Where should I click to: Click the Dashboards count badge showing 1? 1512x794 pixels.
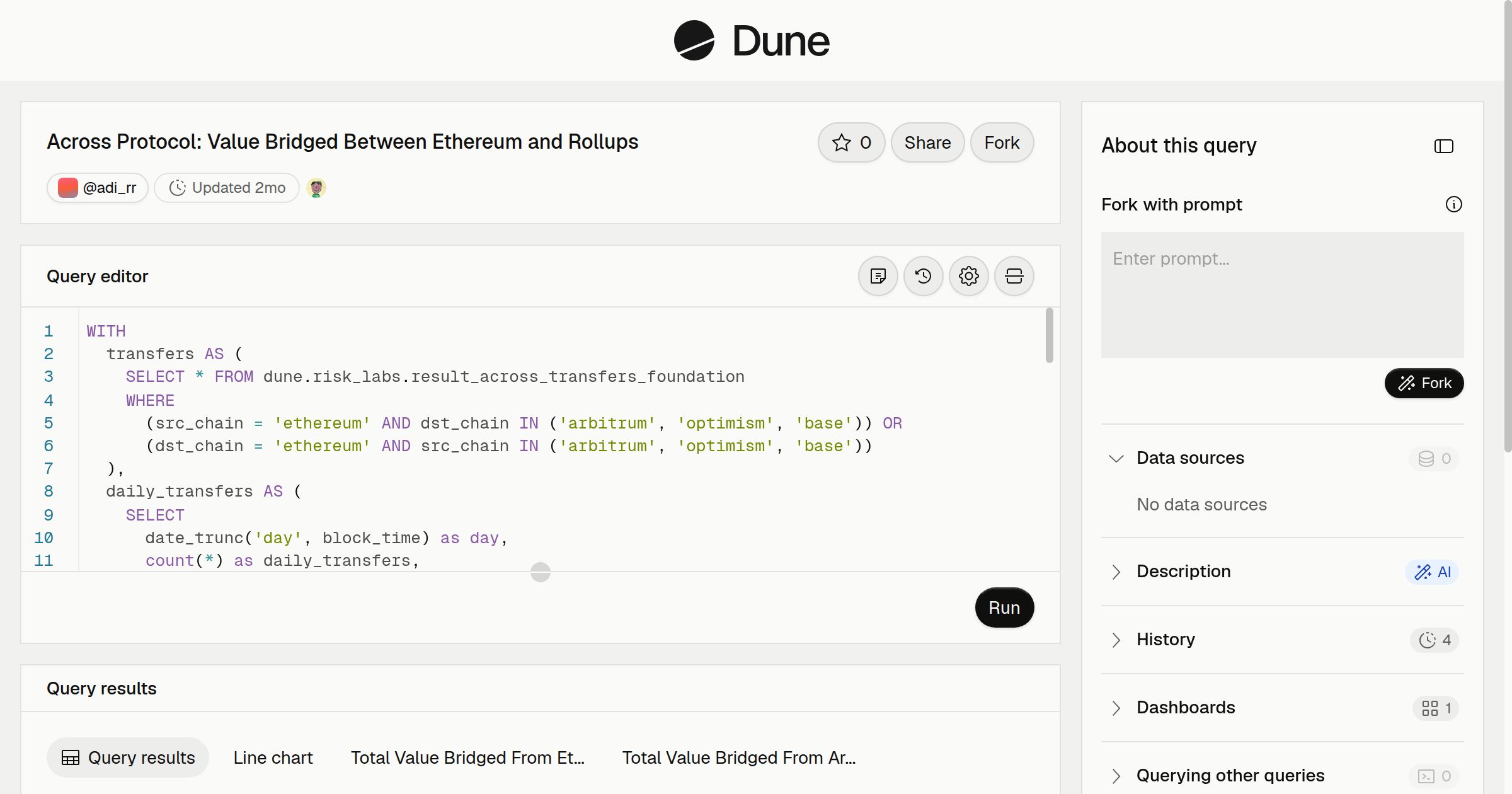pos(1436,708)
